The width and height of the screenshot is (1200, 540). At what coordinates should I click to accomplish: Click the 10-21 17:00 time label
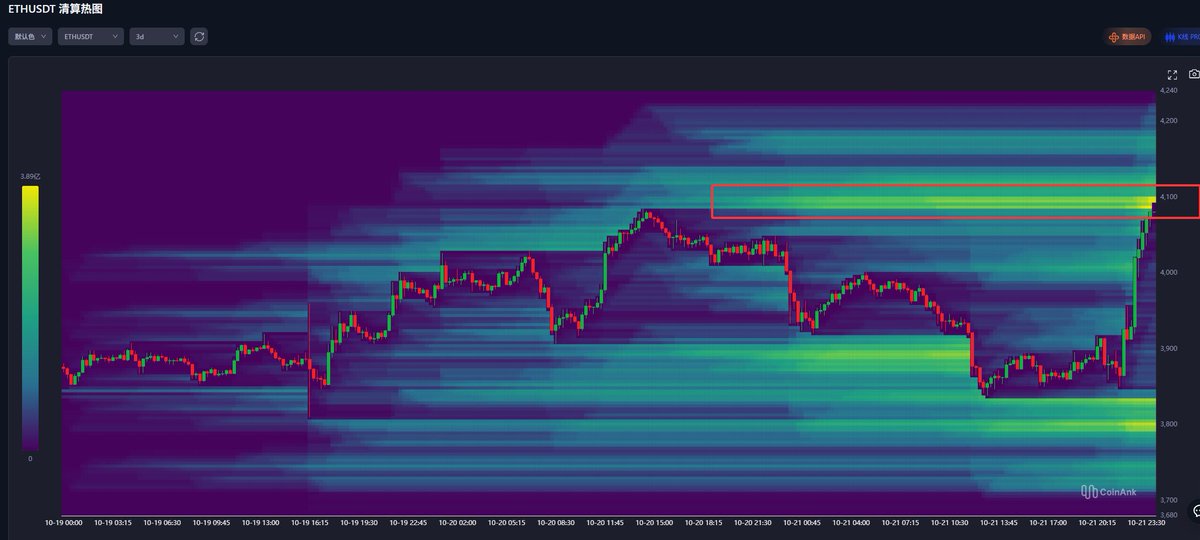[1049, 522]
